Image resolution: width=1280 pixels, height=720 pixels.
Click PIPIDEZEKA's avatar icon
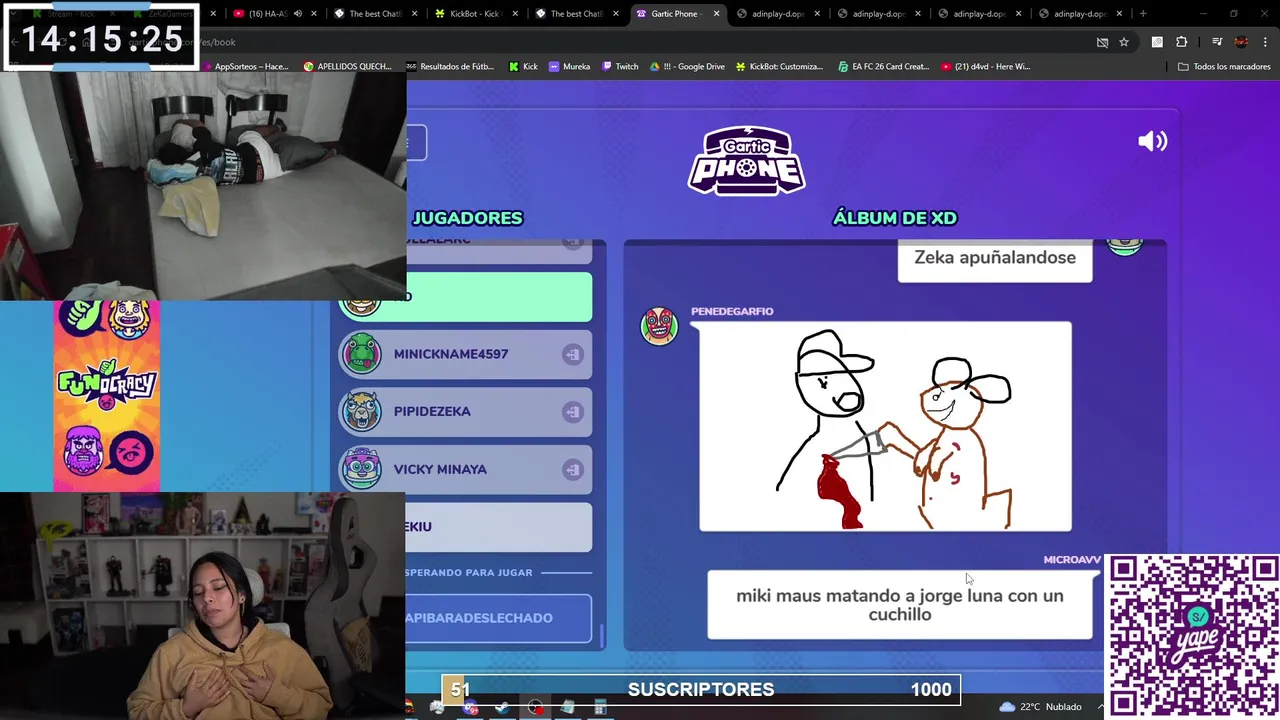click(361, 411)
